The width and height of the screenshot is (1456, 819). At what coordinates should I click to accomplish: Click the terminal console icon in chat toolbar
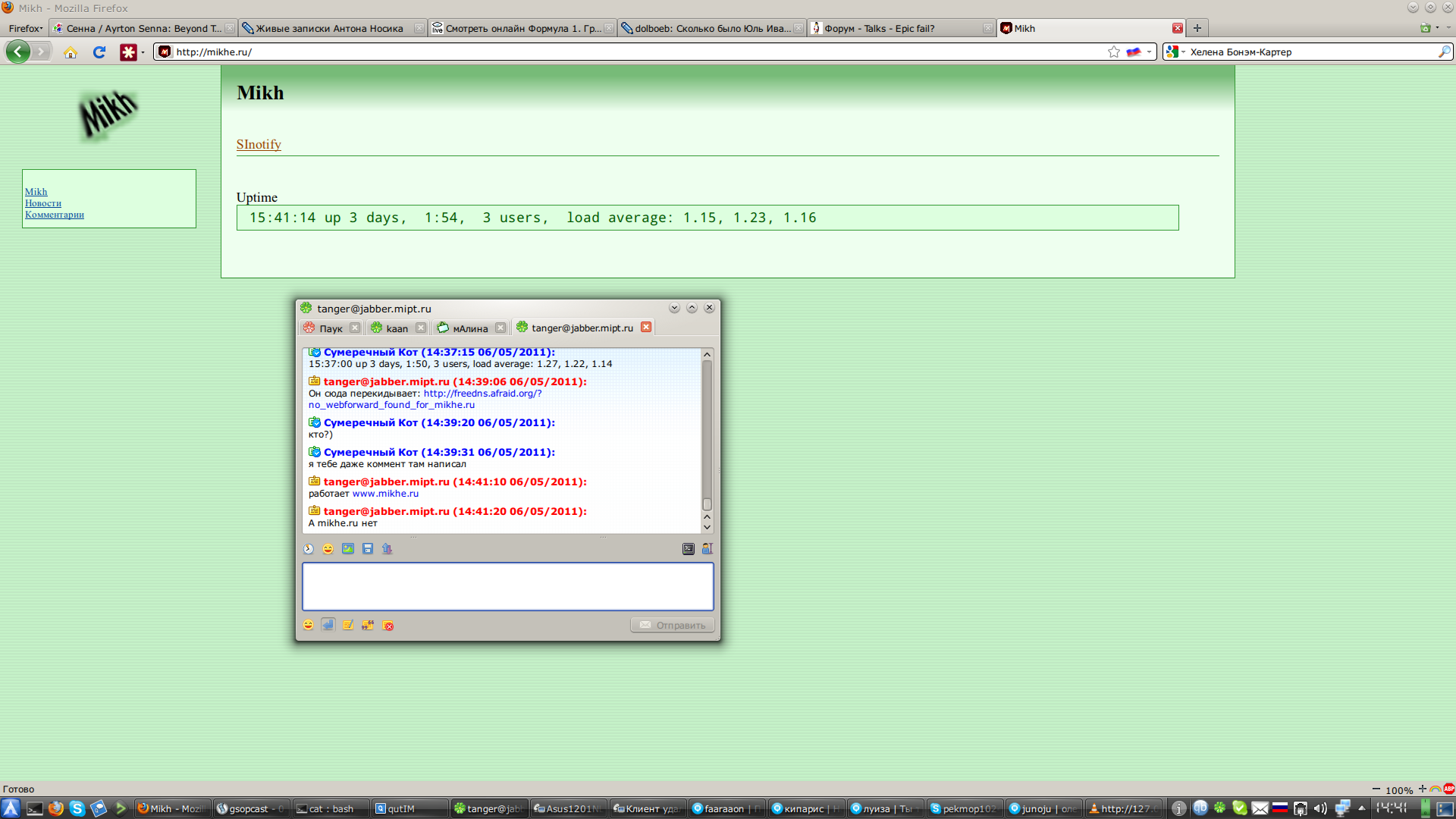click(688, 549)
